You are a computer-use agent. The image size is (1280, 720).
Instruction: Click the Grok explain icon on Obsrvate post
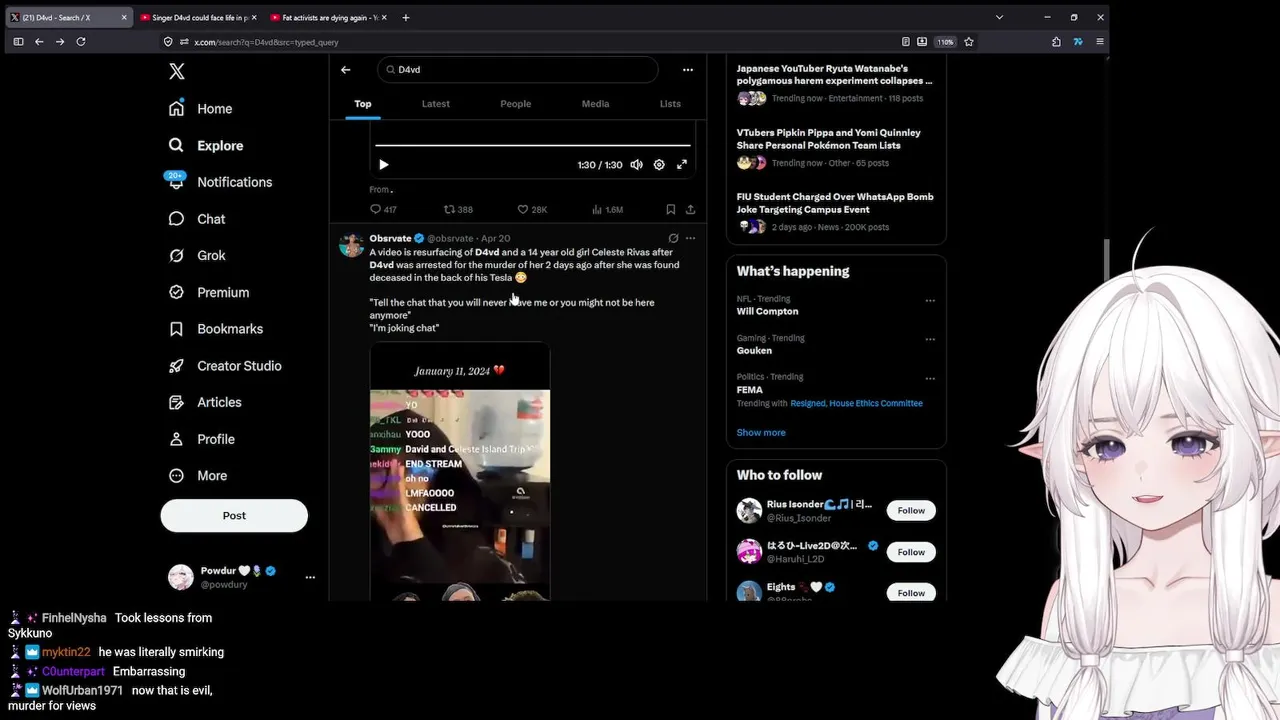(673, 238)
